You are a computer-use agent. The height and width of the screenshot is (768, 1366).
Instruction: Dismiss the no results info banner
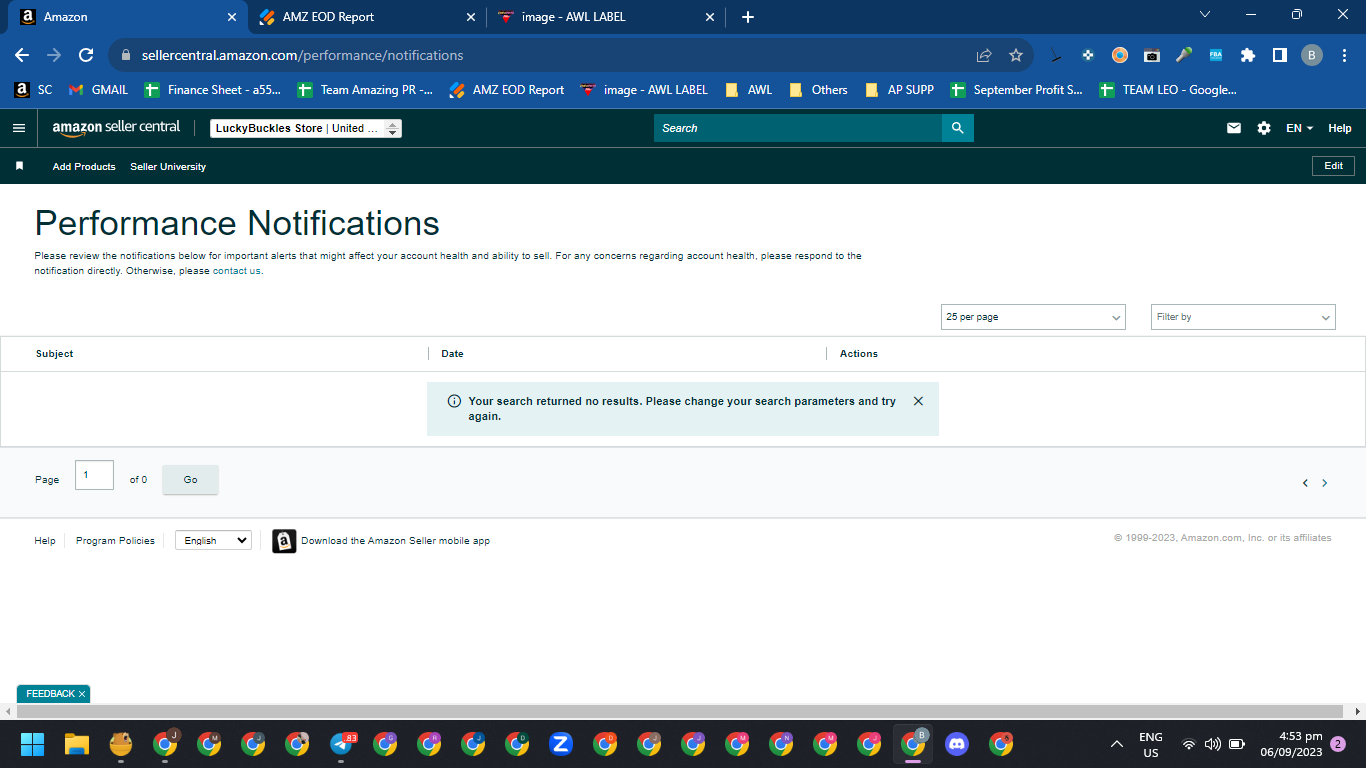coord(918,401)
